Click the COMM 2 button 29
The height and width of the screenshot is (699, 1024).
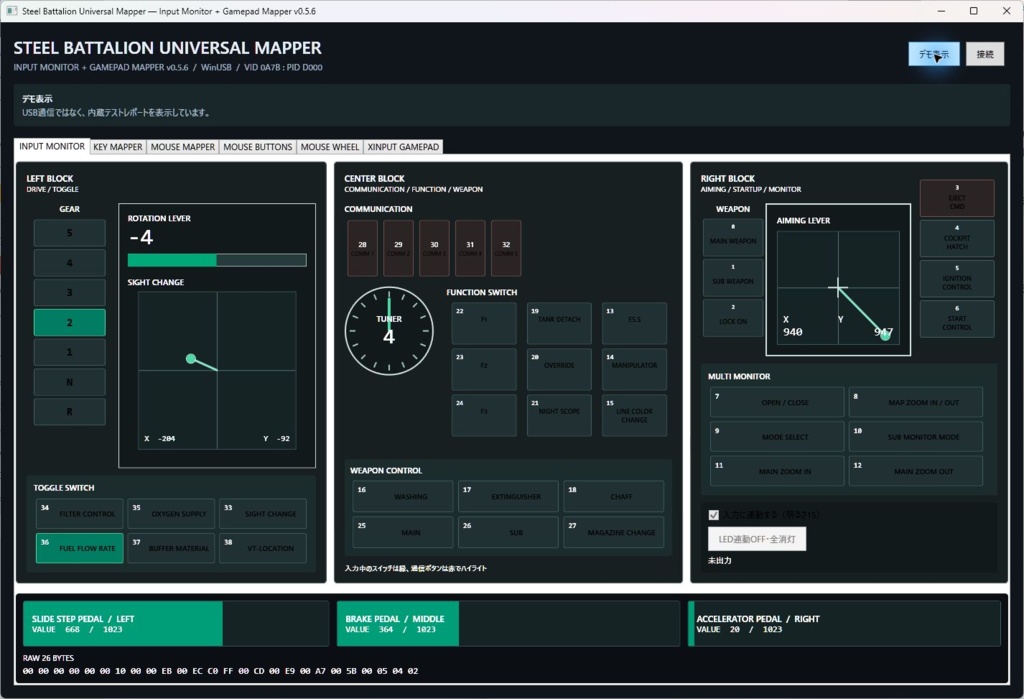point(398,248)
